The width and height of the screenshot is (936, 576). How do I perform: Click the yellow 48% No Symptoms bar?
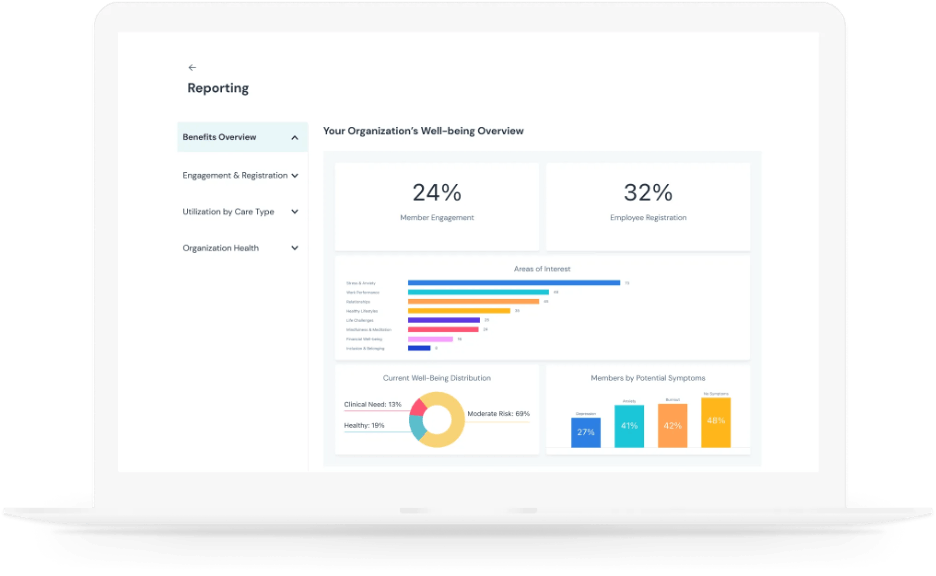(x=716, y=423)
